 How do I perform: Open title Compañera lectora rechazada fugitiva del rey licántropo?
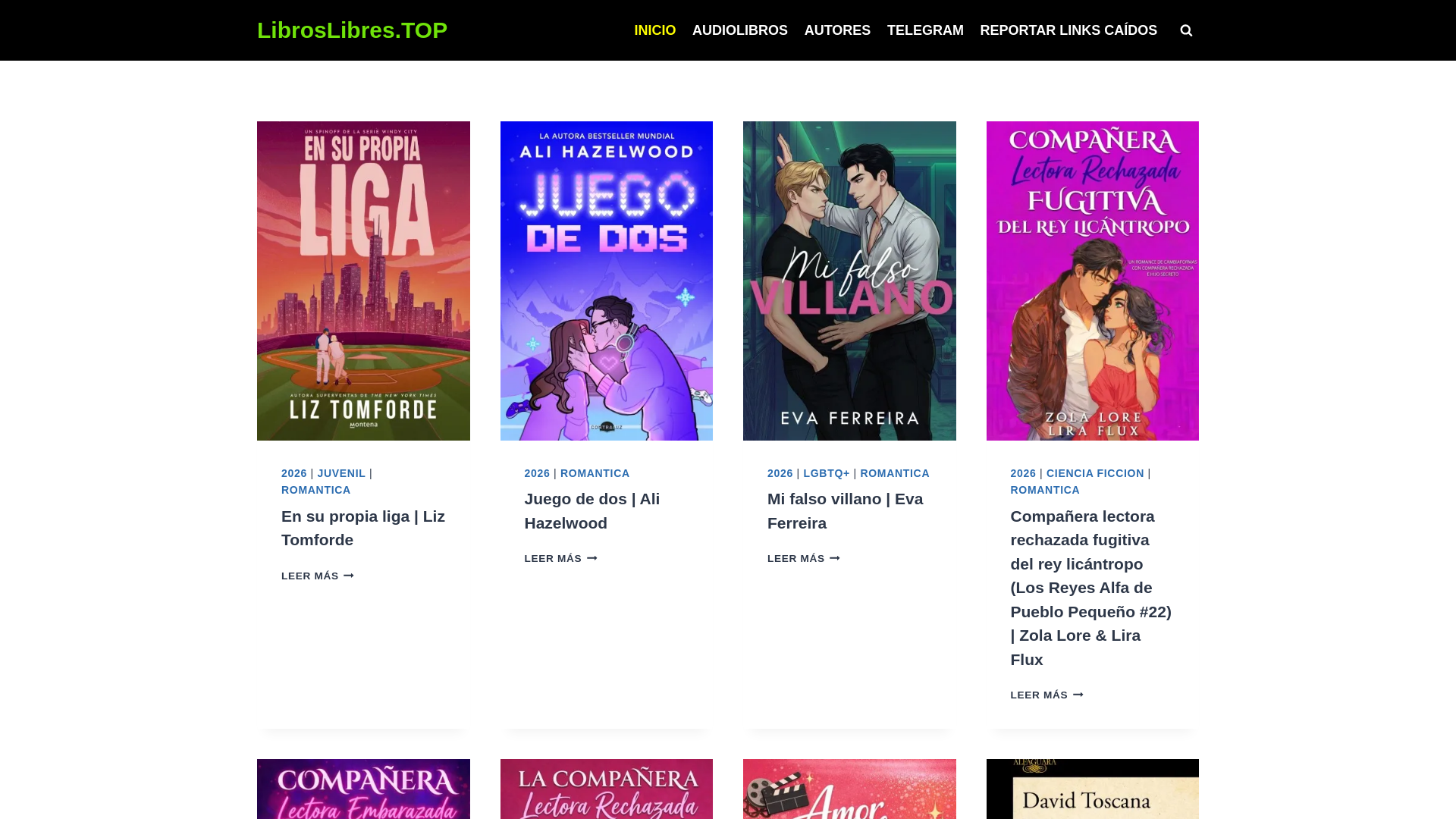(x=1091, y=588)
